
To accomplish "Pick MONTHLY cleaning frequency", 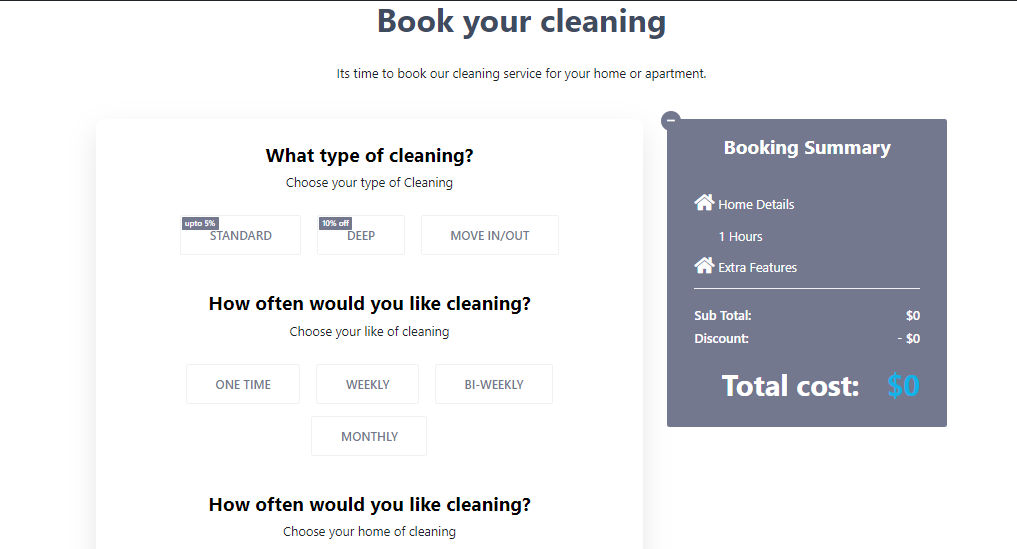I will (x=369, y=436).
